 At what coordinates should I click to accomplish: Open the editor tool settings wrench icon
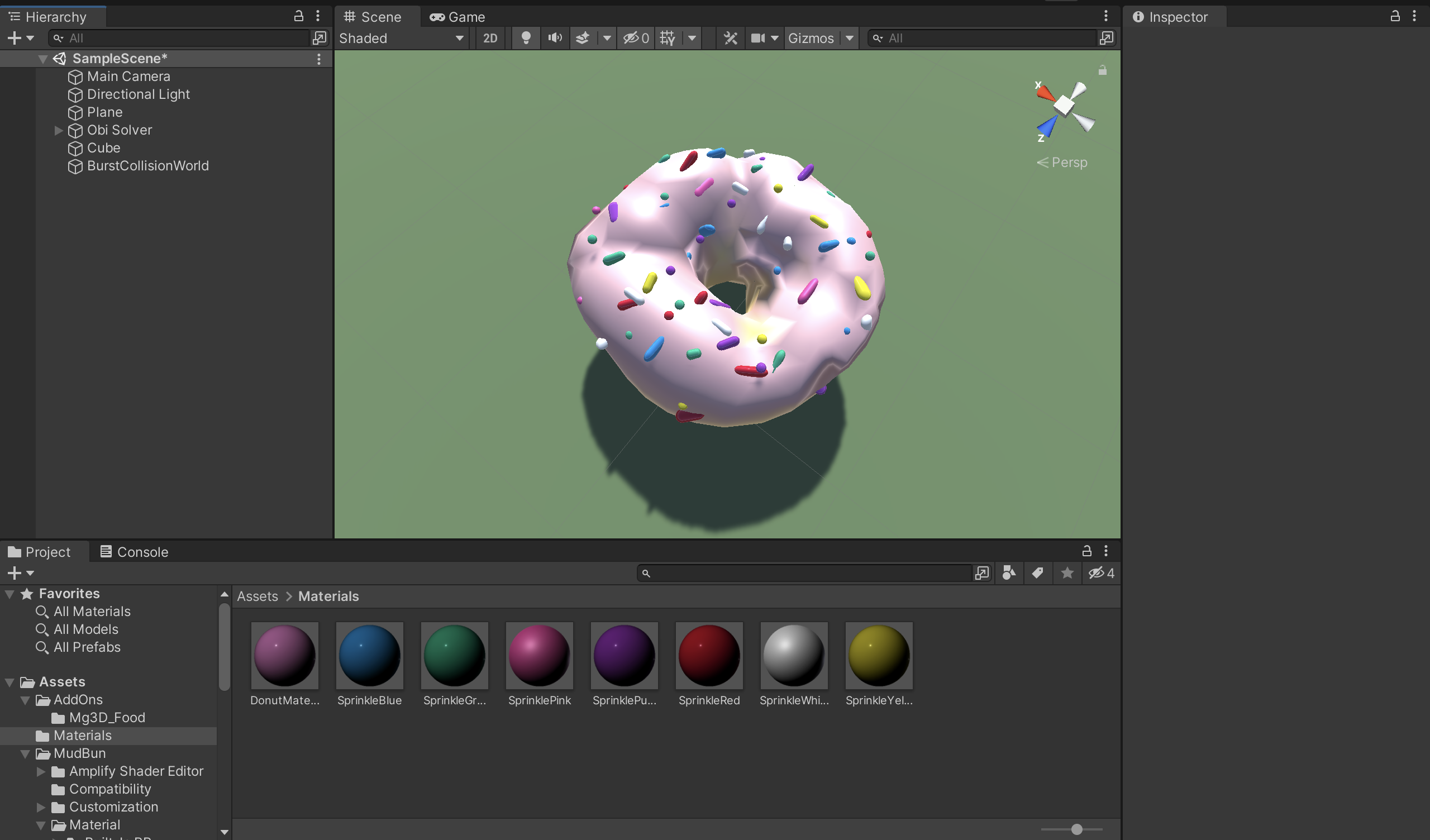[731, 38]
